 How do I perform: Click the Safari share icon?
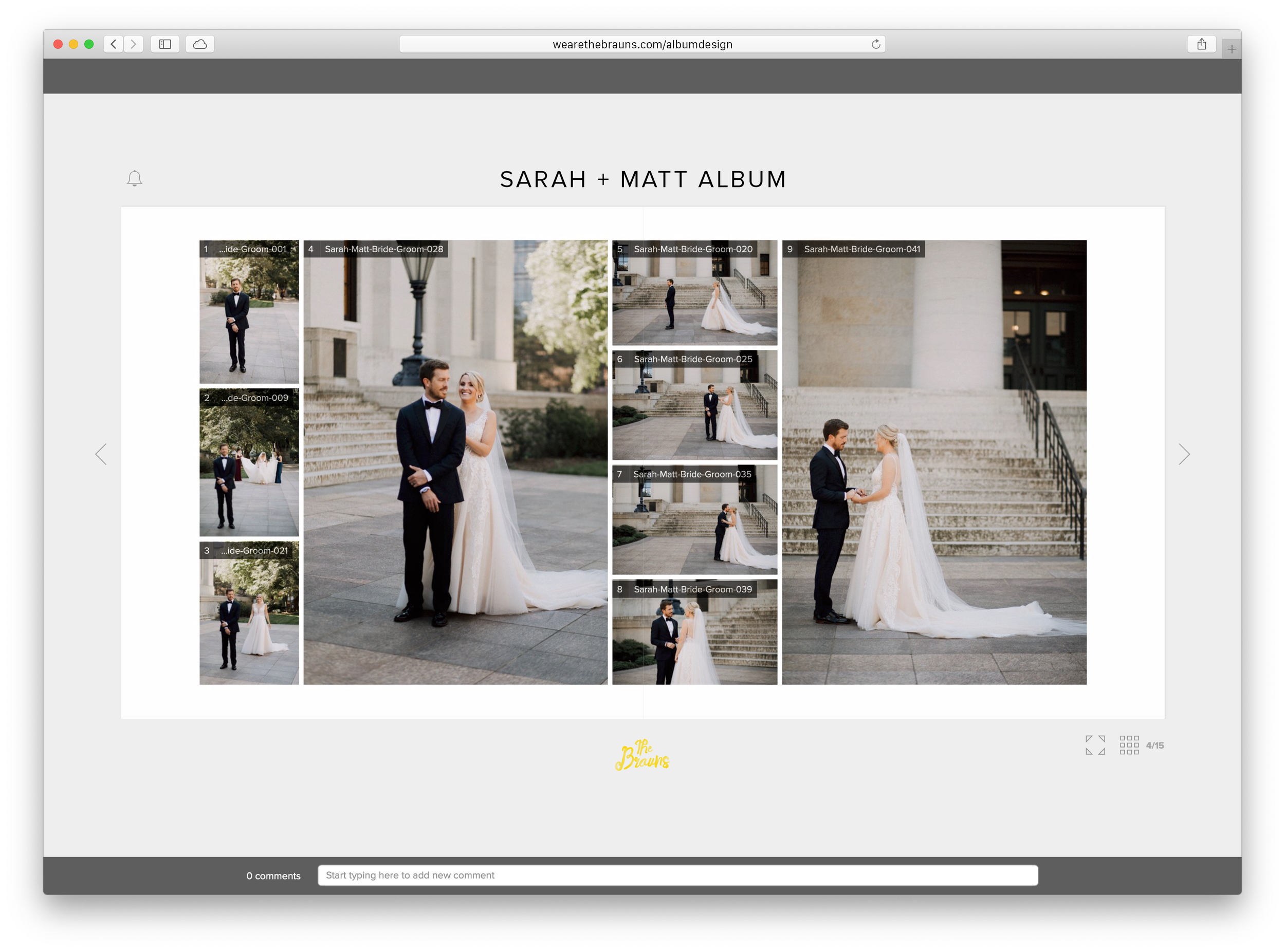(x=1201, y=44)
